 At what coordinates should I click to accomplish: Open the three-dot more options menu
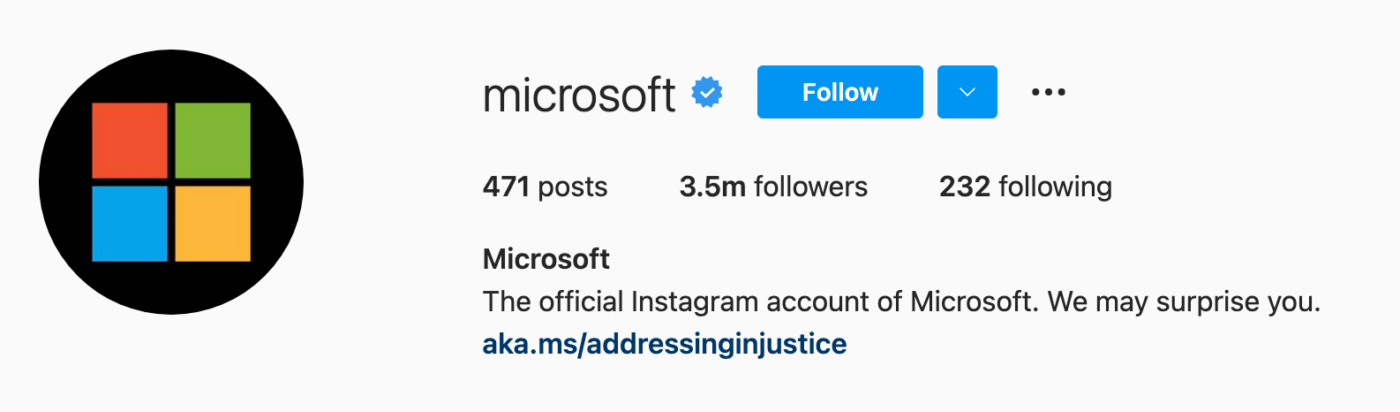[x=1048, y=92]
